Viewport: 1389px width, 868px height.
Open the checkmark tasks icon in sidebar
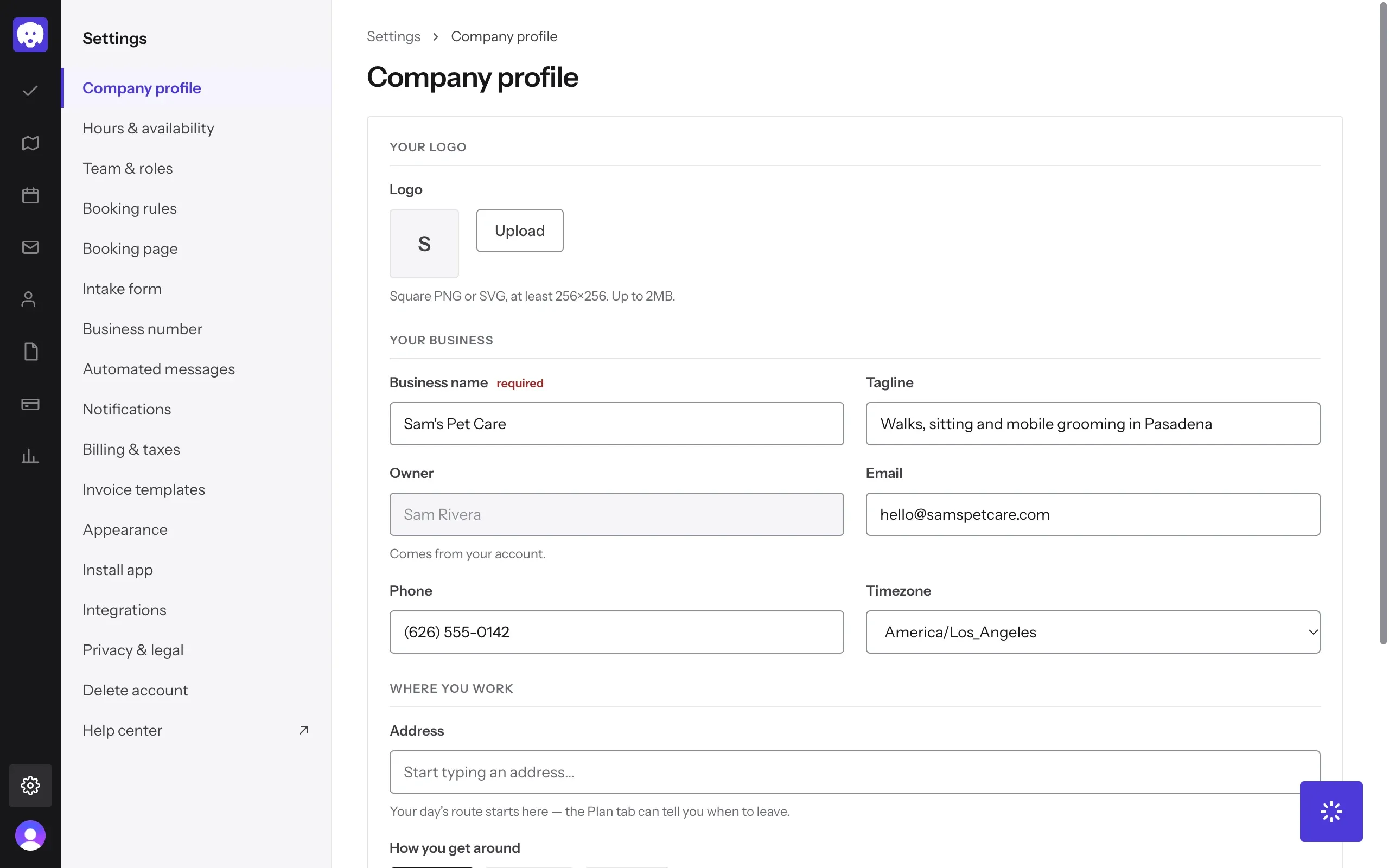tap(30, 91)
